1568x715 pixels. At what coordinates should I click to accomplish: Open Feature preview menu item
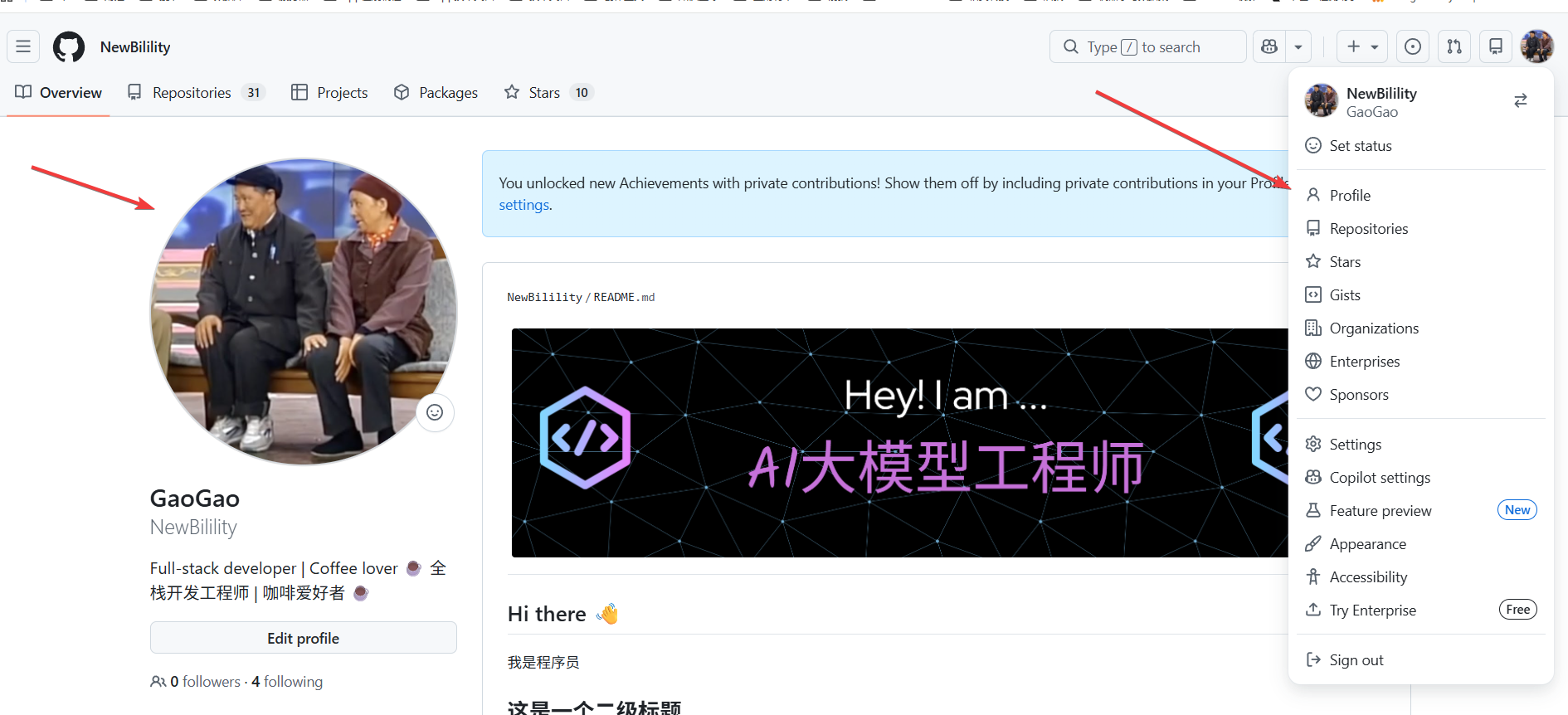1420,510
